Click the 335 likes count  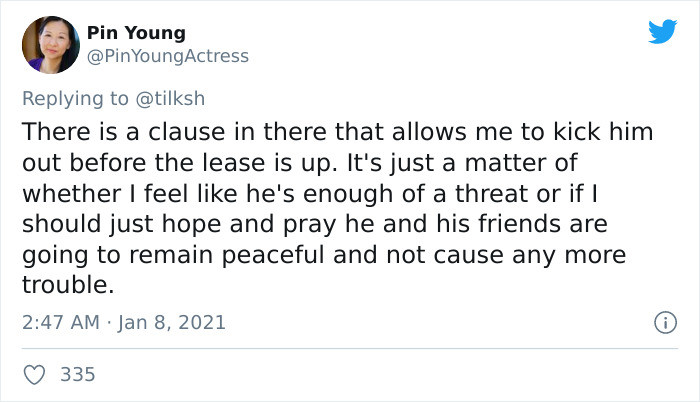click(78, 375)
